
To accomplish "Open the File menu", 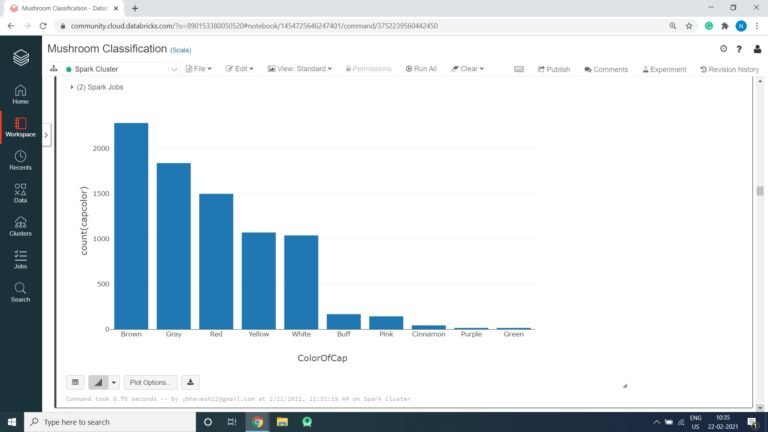I will (x=198, y=69).
